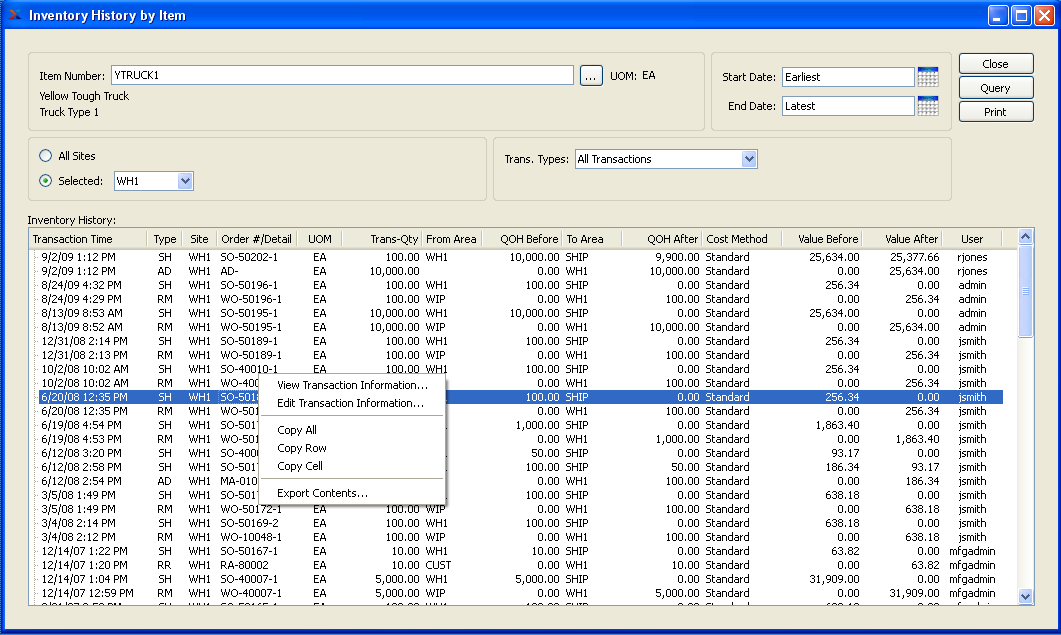Minimize the Inventory History window
The height and width of the screenshot is (635, 1061).
coord(998,16)
